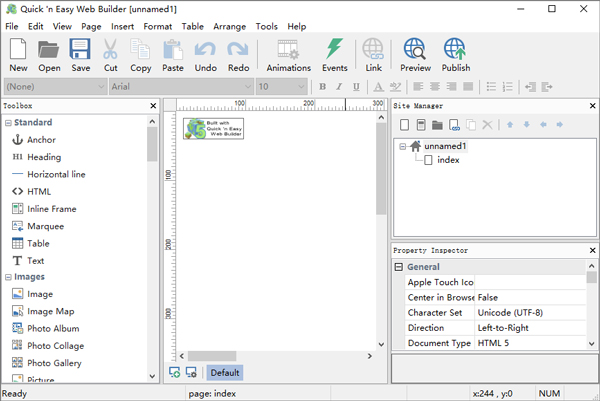This screenshot has height=401, width=600.
Task: Select the Image Map tool
Action: pos(43,311)
